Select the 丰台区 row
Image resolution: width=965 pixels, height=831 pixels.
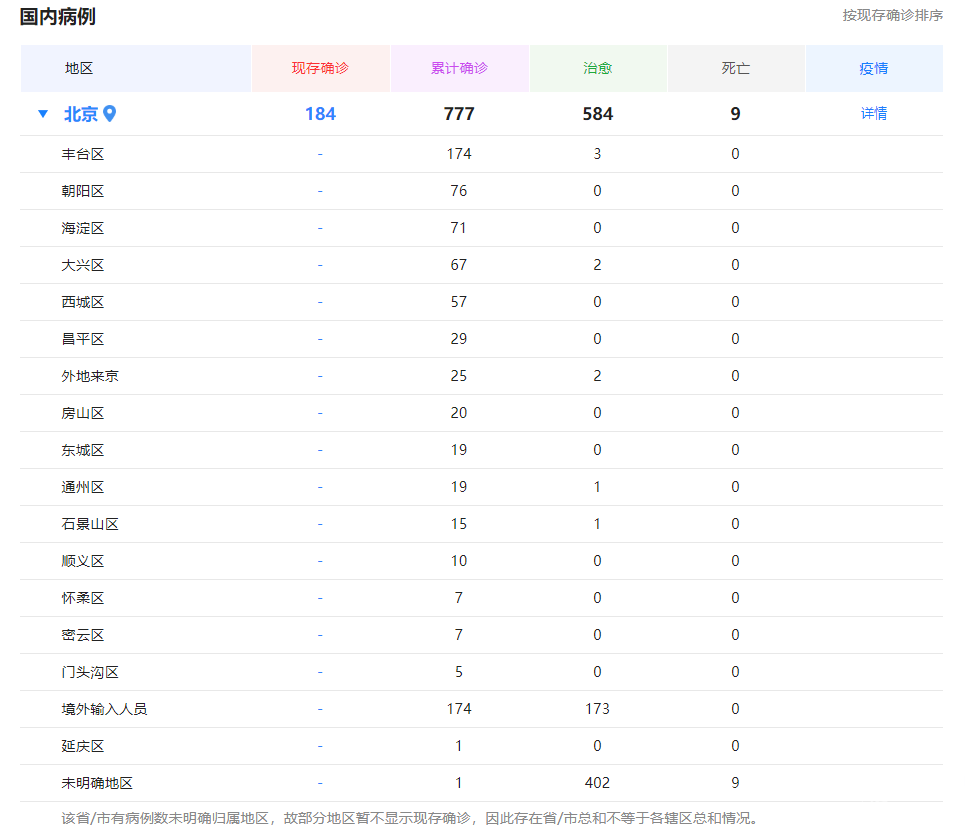click(83, 154)
